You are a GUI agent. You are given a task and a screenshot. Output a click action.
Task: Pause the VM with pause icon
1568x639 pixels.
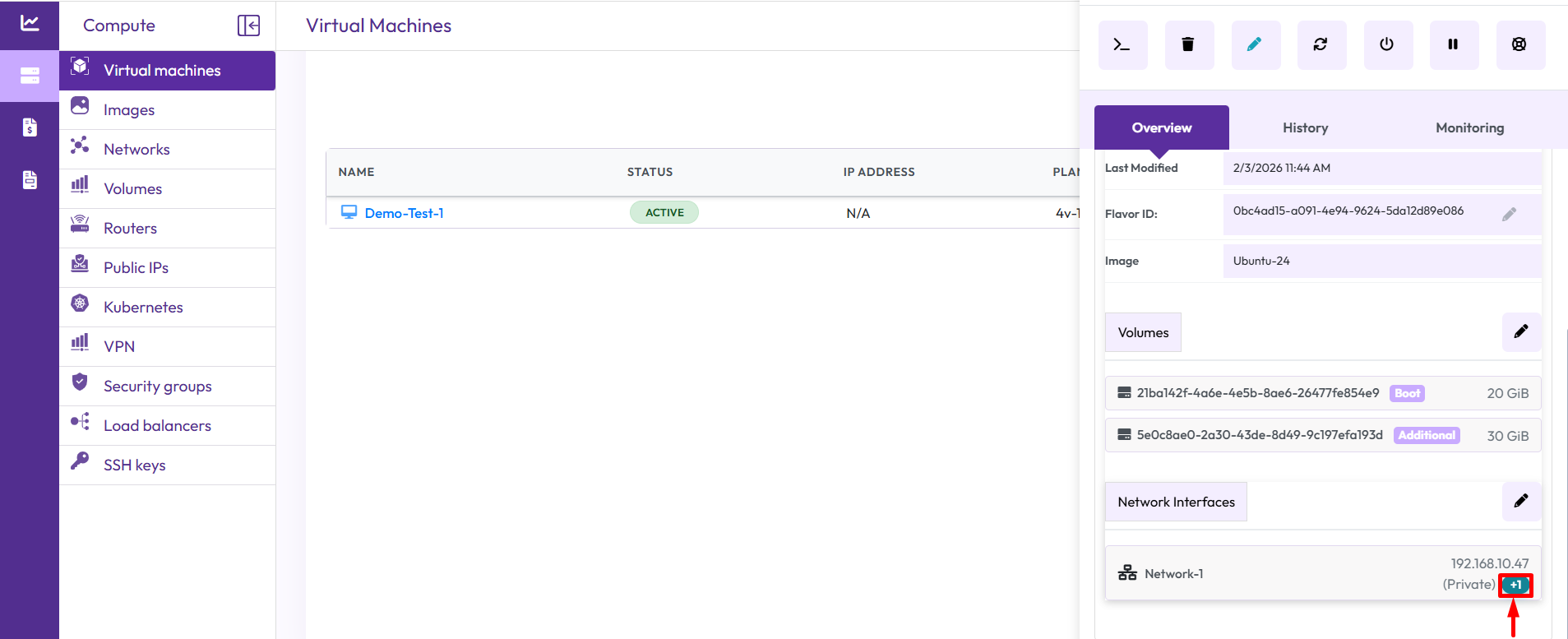click(x=1454, y=45)
